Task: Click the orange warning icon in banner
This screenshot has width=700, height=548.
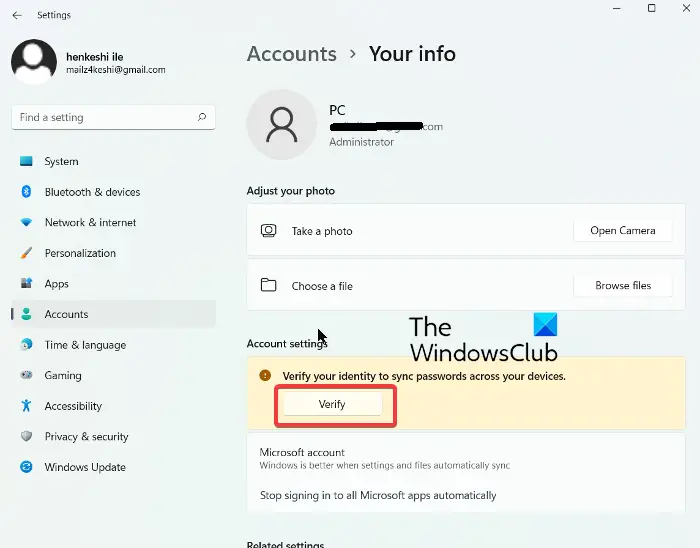Action: [x=265, y=375]
